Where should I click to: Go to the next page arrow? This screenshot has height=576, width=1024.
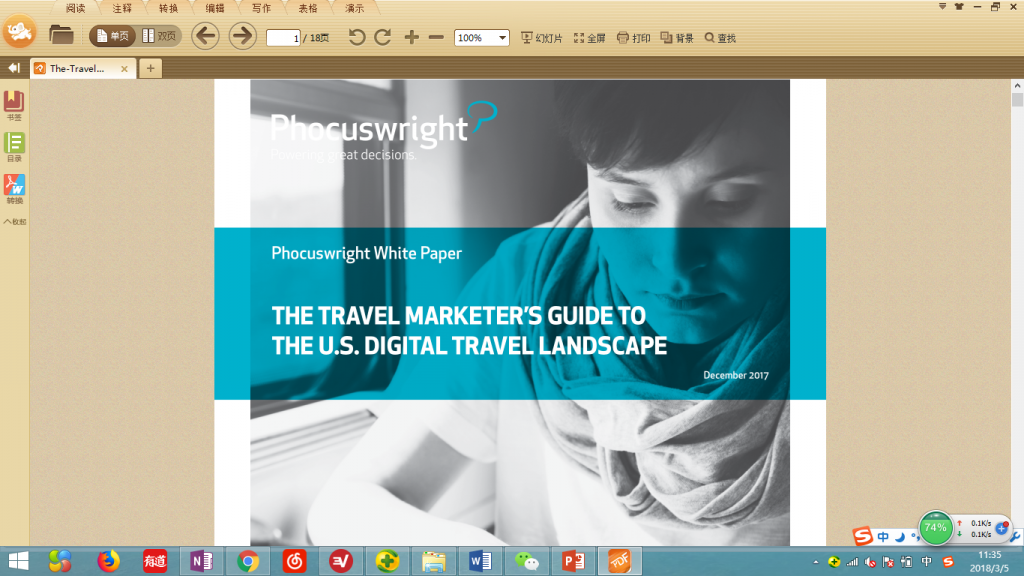pyautogui.click(x=242, y=37)
